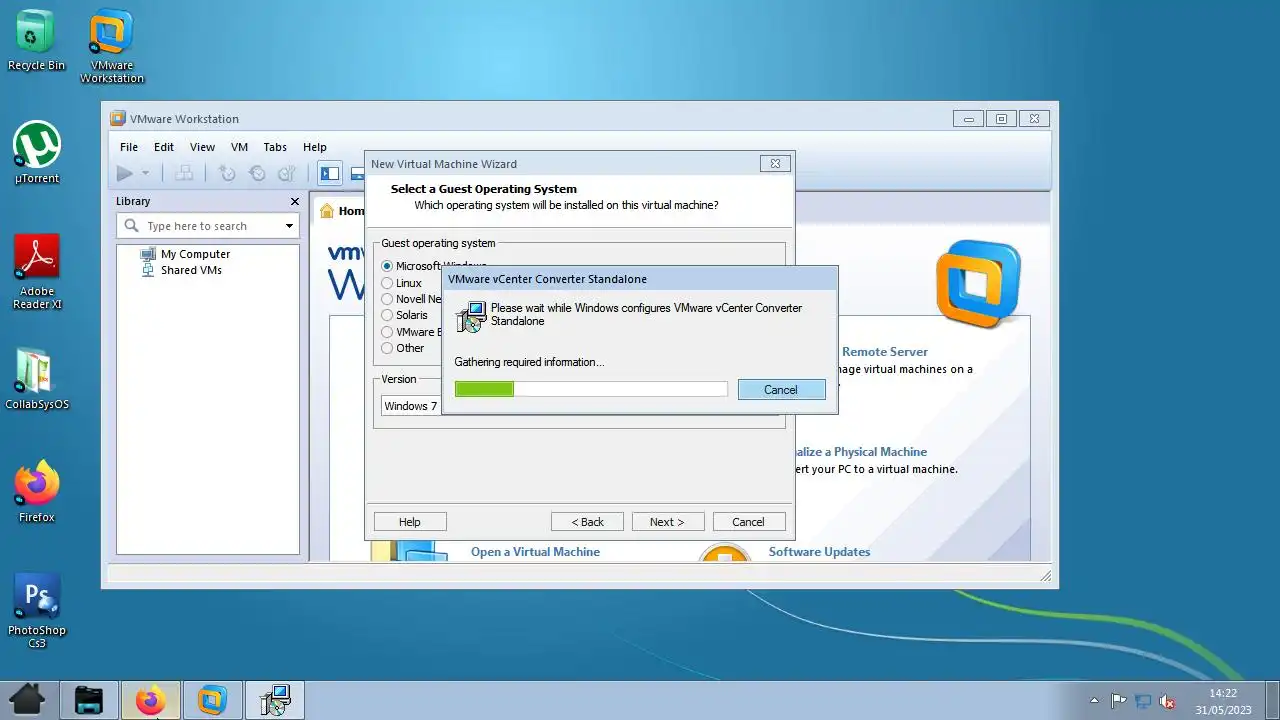Click Next button in wizard
This screenshot has width=1280, height=720.
[667, 522]
